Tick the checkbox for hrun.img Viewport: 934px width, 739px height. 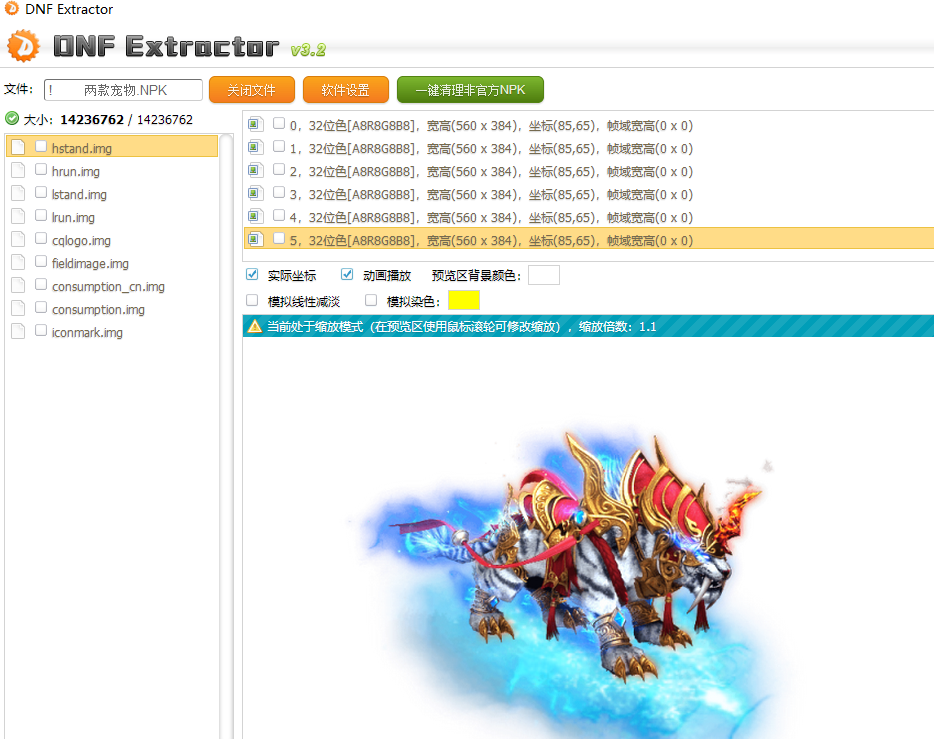pyautogui.click(x=41, y=169)
